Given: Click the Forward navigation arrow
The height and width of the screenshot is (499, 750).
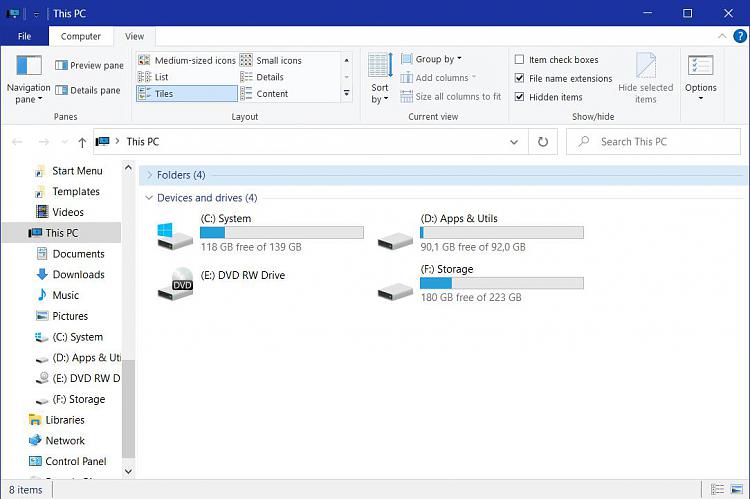Looking at the screenshot, I should coord(44,142).
